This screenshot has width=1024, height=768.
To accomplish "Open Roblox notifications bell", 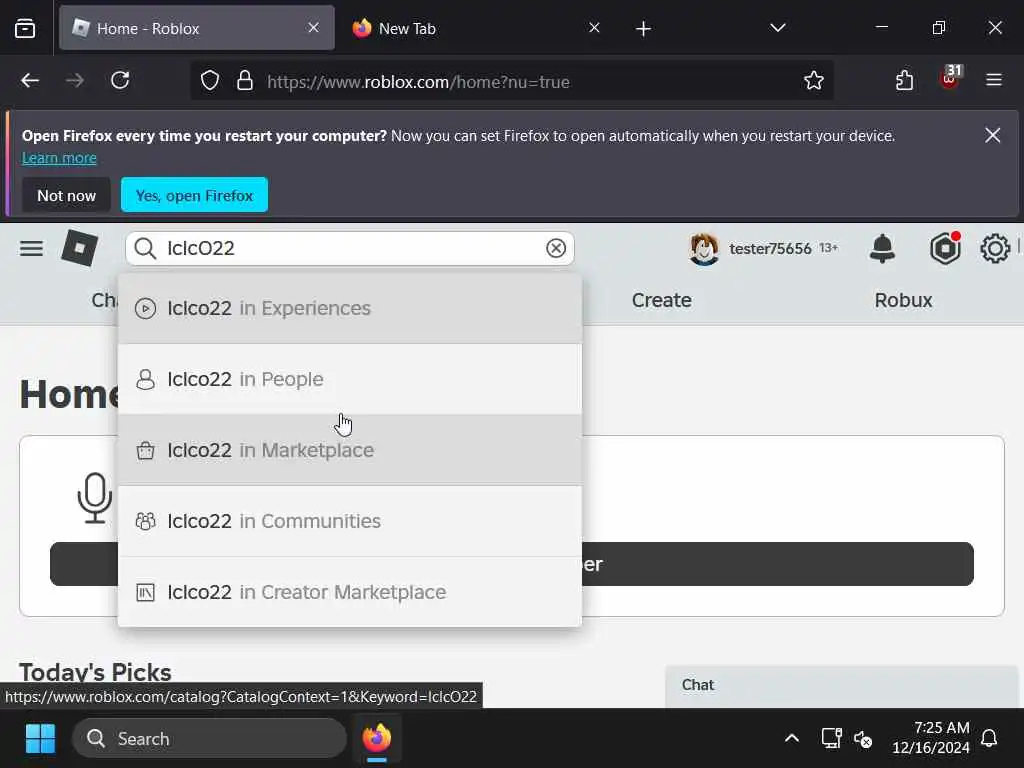I will click(x=882, y=248).
